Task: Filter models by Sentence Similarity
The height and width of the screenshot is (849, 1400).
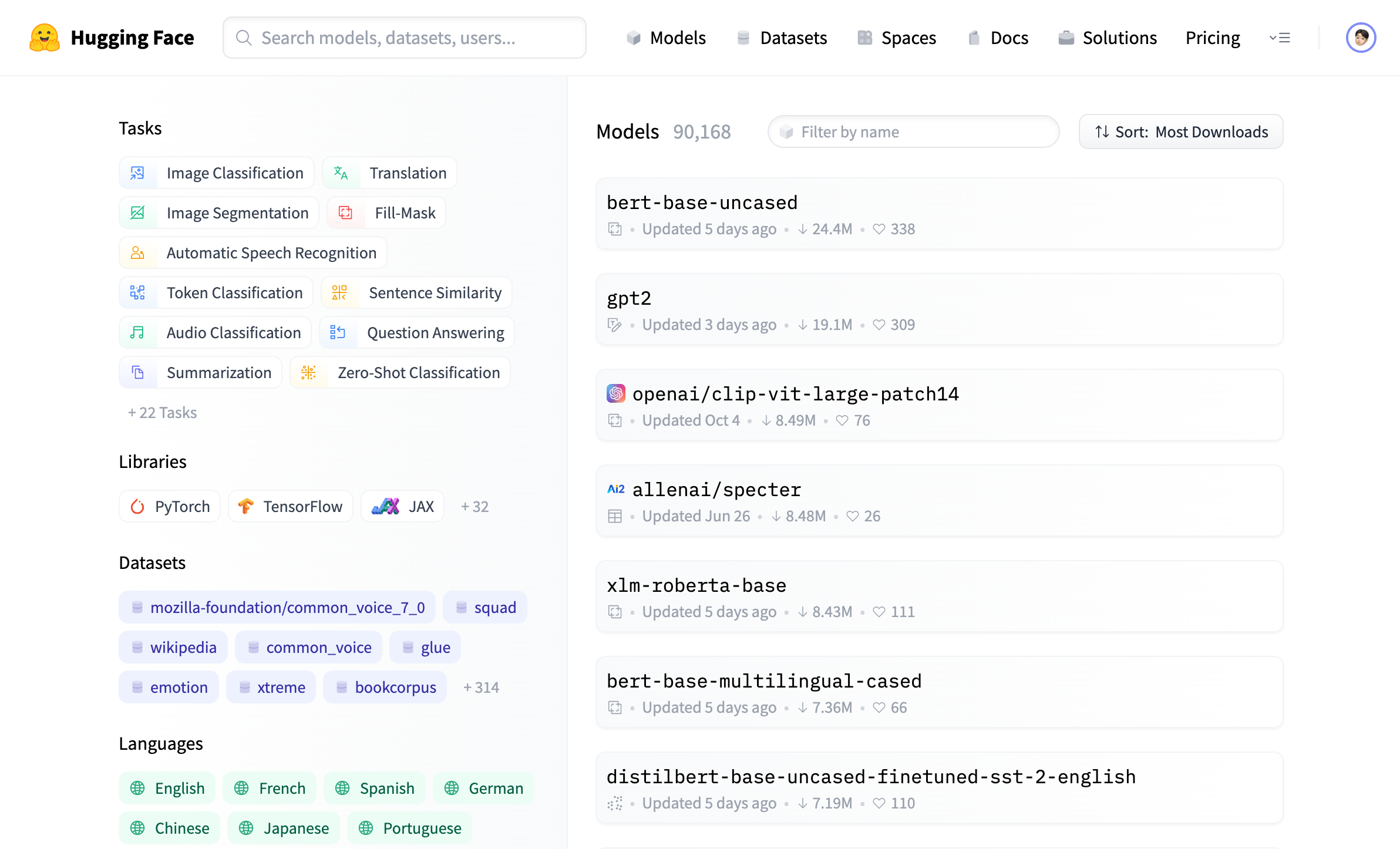Action: click(x=416, y=293)
